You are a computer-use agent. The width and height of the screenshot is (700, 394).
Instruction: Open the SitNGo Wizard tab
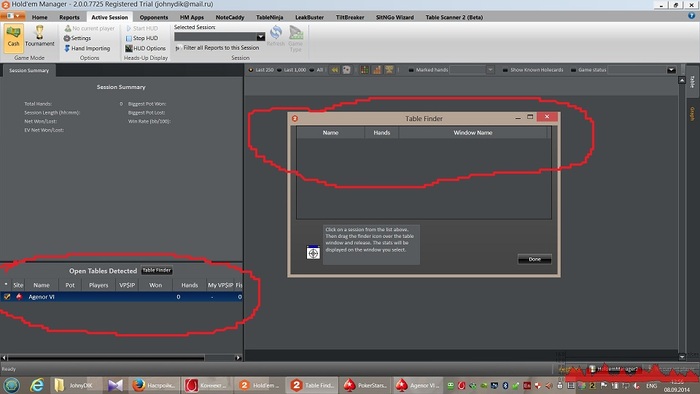click(395, 17)
